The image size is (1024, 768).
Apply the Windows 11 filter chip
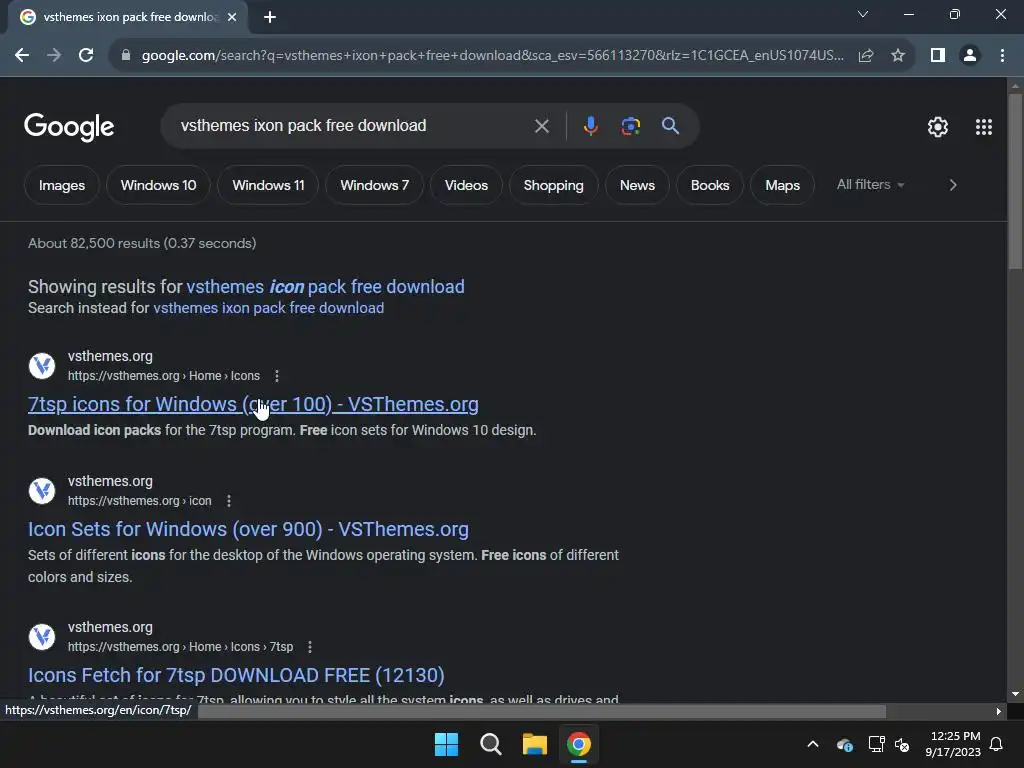click(268, 185)
